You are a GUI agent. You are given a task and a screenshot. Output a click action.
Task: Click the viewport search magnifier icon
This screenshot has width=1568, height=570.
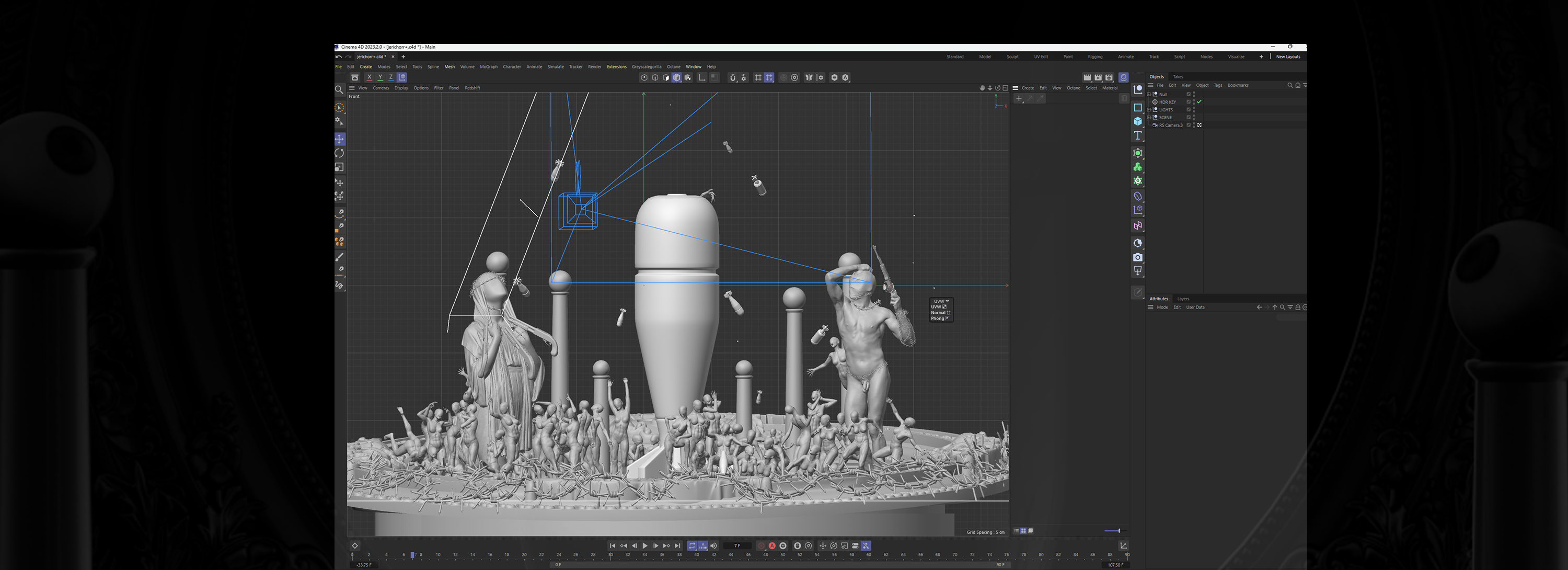coord(339,90)
